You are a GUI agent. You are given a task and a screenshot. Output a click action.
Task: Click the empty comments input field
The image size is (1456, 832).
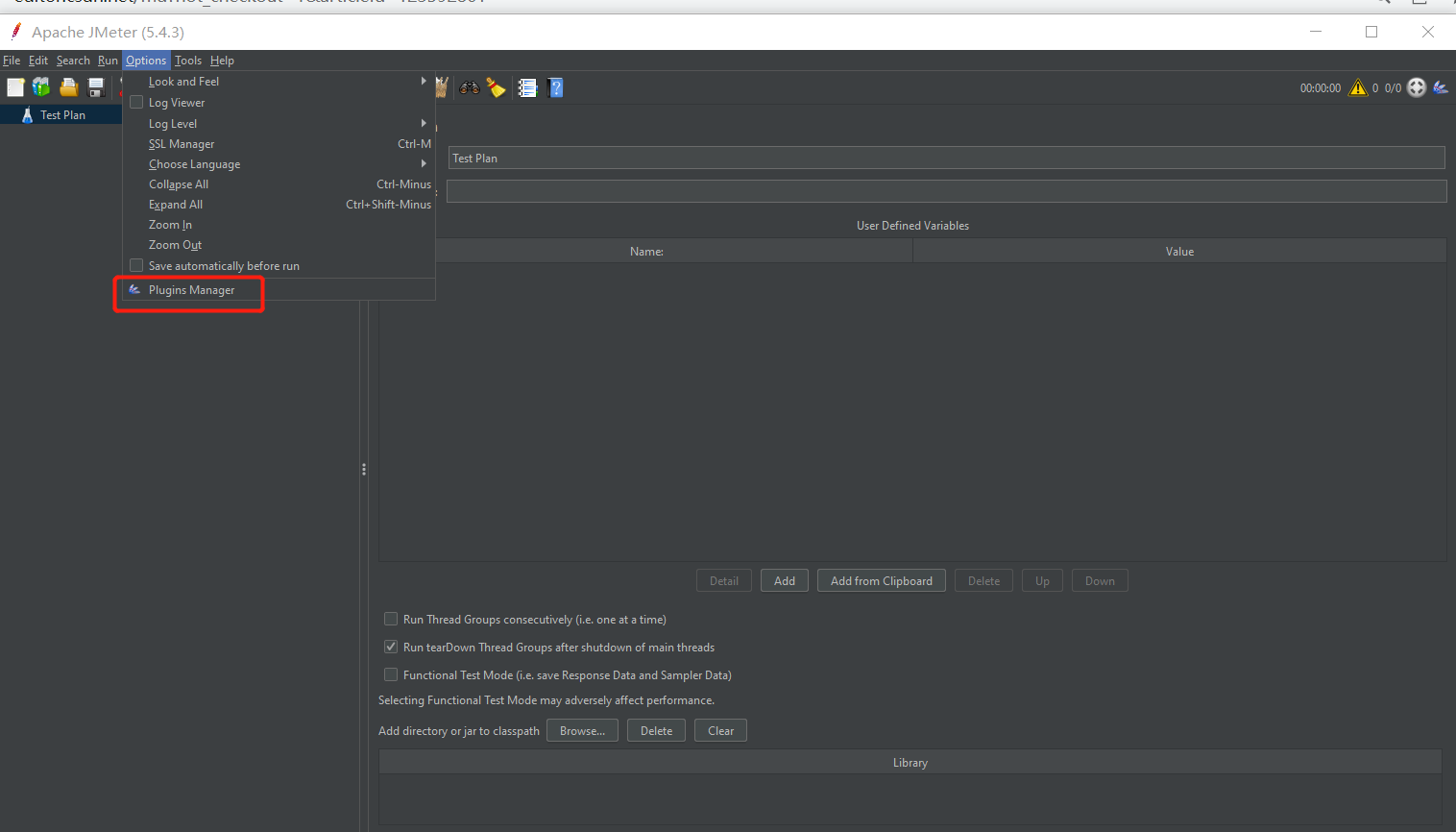point(946,191)
